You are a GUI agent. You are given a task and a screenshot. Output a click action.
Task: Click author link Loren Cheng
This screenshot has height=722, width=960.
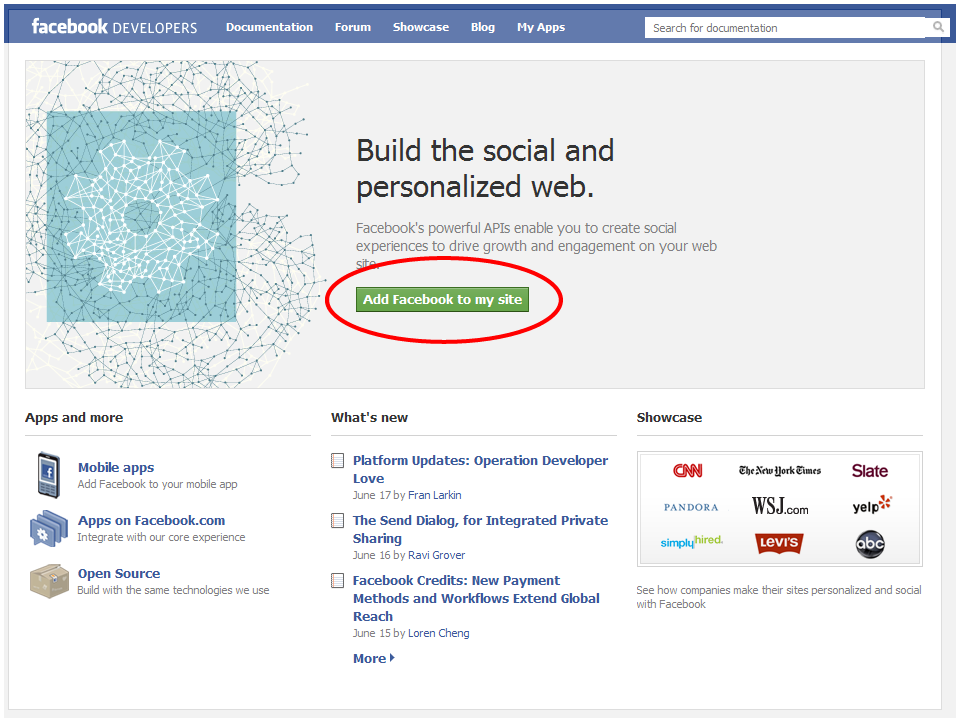tap(438, 633)
